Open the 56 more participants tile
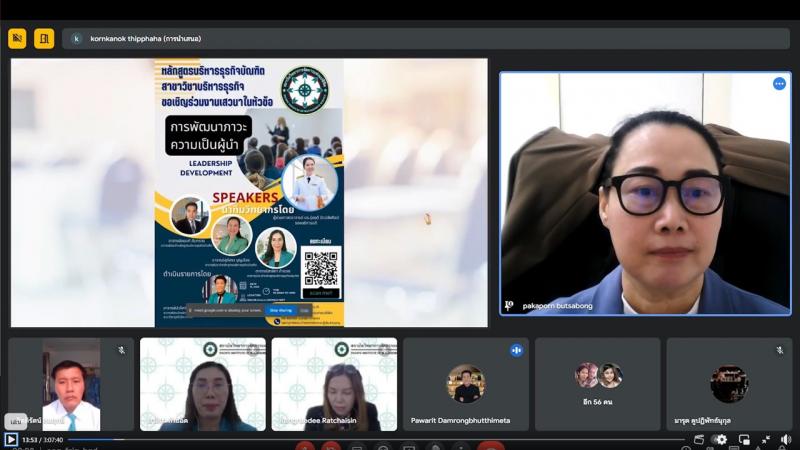800x450 pixels. pyautogui.click(x=597, y=384)
